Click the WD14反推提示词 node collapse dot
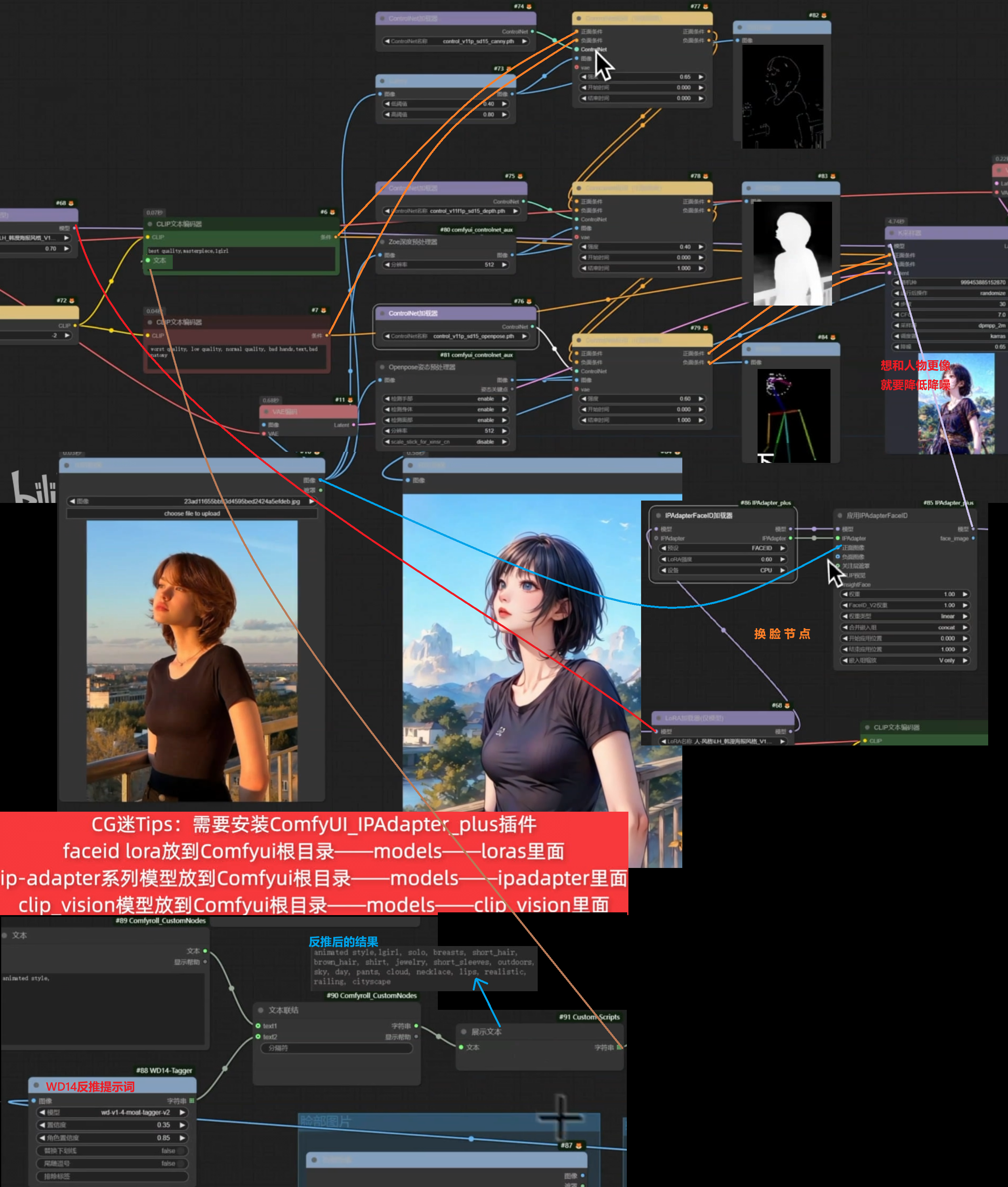 pyautogui.click(x=36, y=1085)
